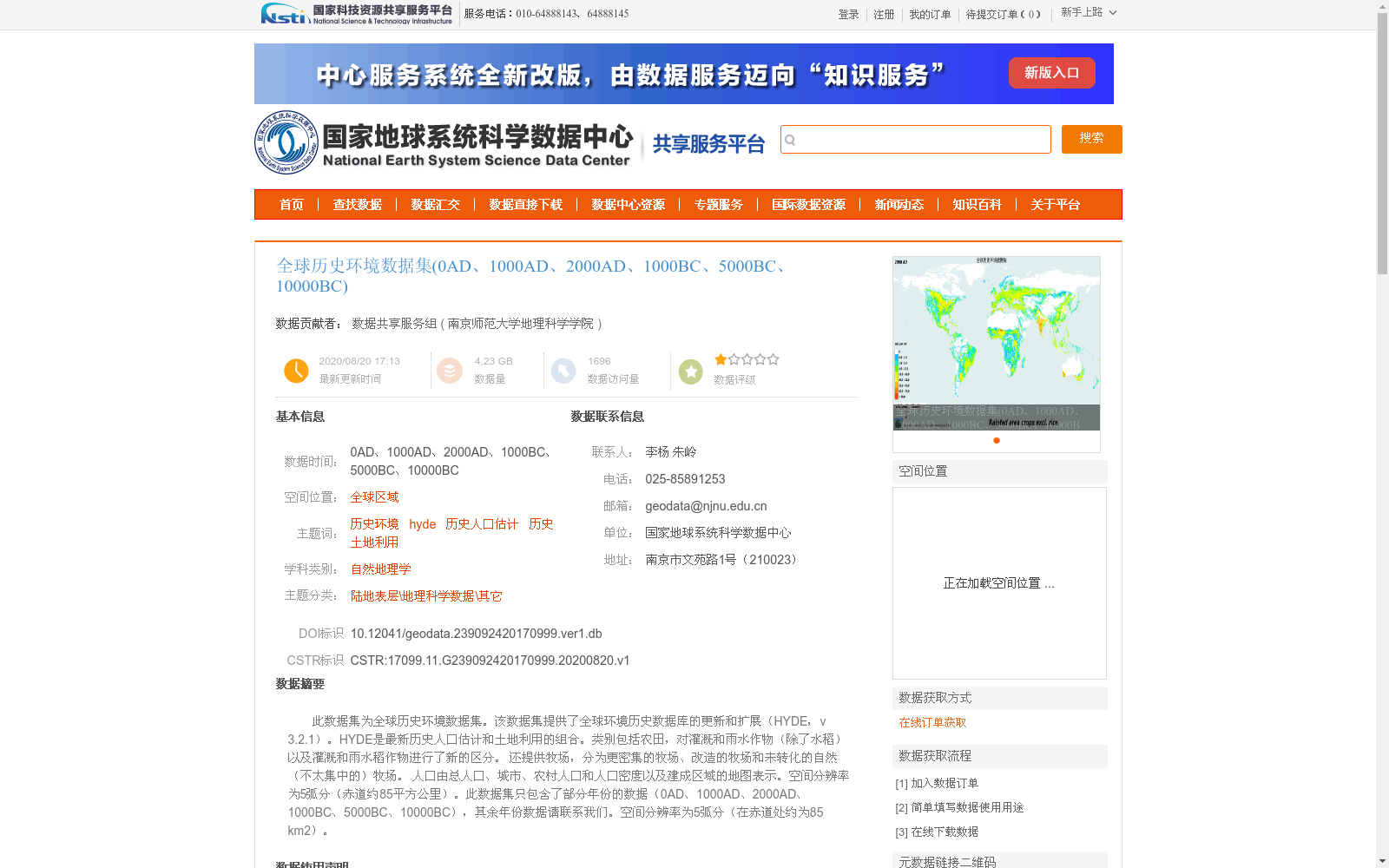Click the [2] 简单填写数据使用用途 step
Image resolution: width=1389 pixels, height=868 pixels.
click(959, 807)
